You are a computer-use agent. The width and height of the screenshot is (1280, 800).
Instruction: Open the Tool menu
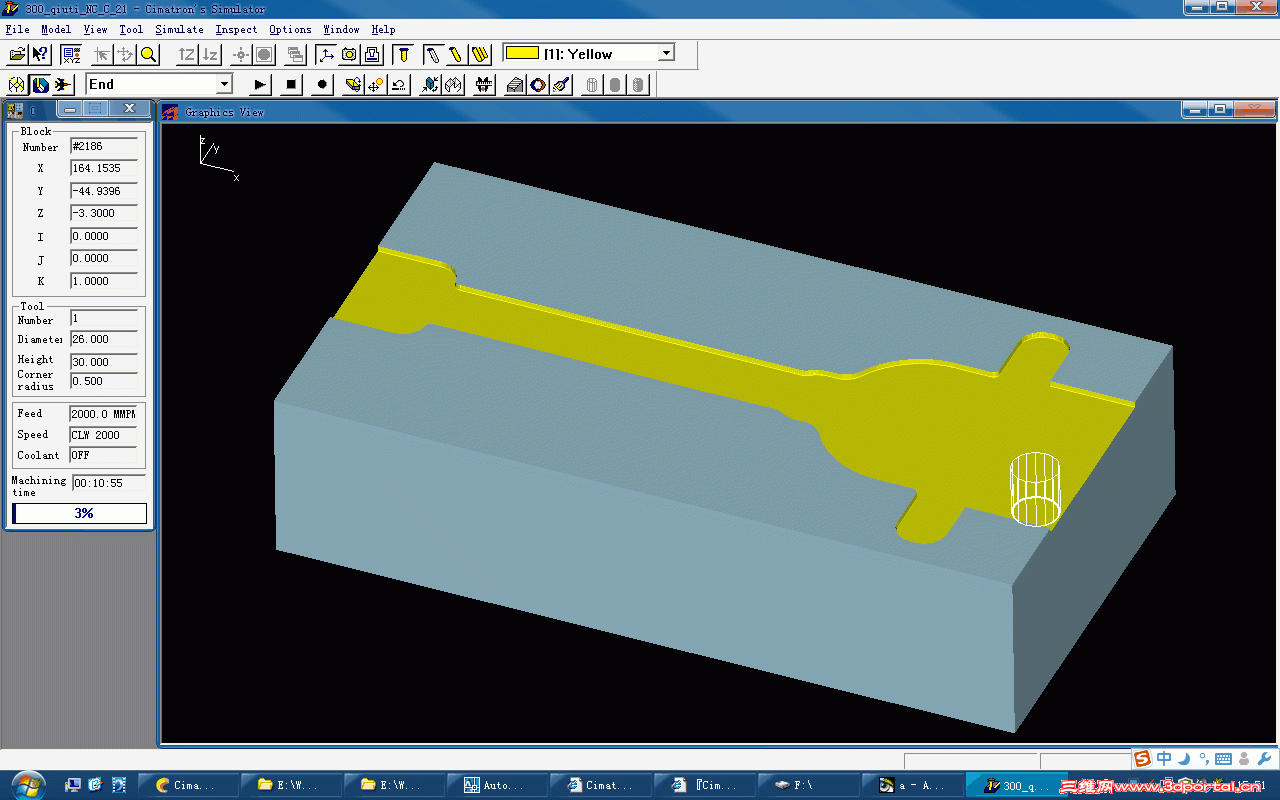click(x=131, y=30)
